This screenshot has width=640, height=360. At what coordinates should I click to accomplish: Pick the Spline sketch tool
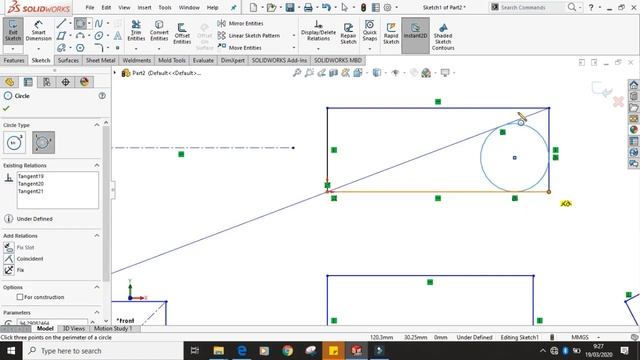point(99,24)
